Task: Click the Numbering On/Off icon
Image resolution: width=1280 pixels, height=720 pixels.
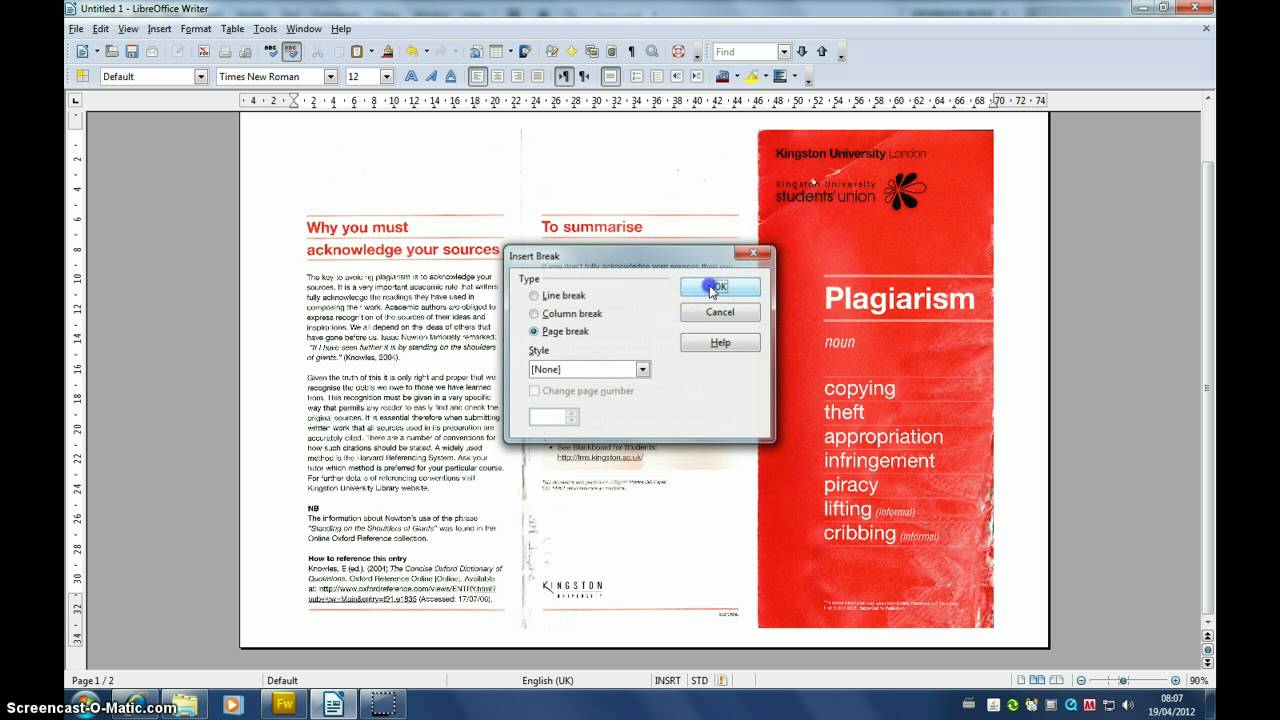Action: point(637,77)
